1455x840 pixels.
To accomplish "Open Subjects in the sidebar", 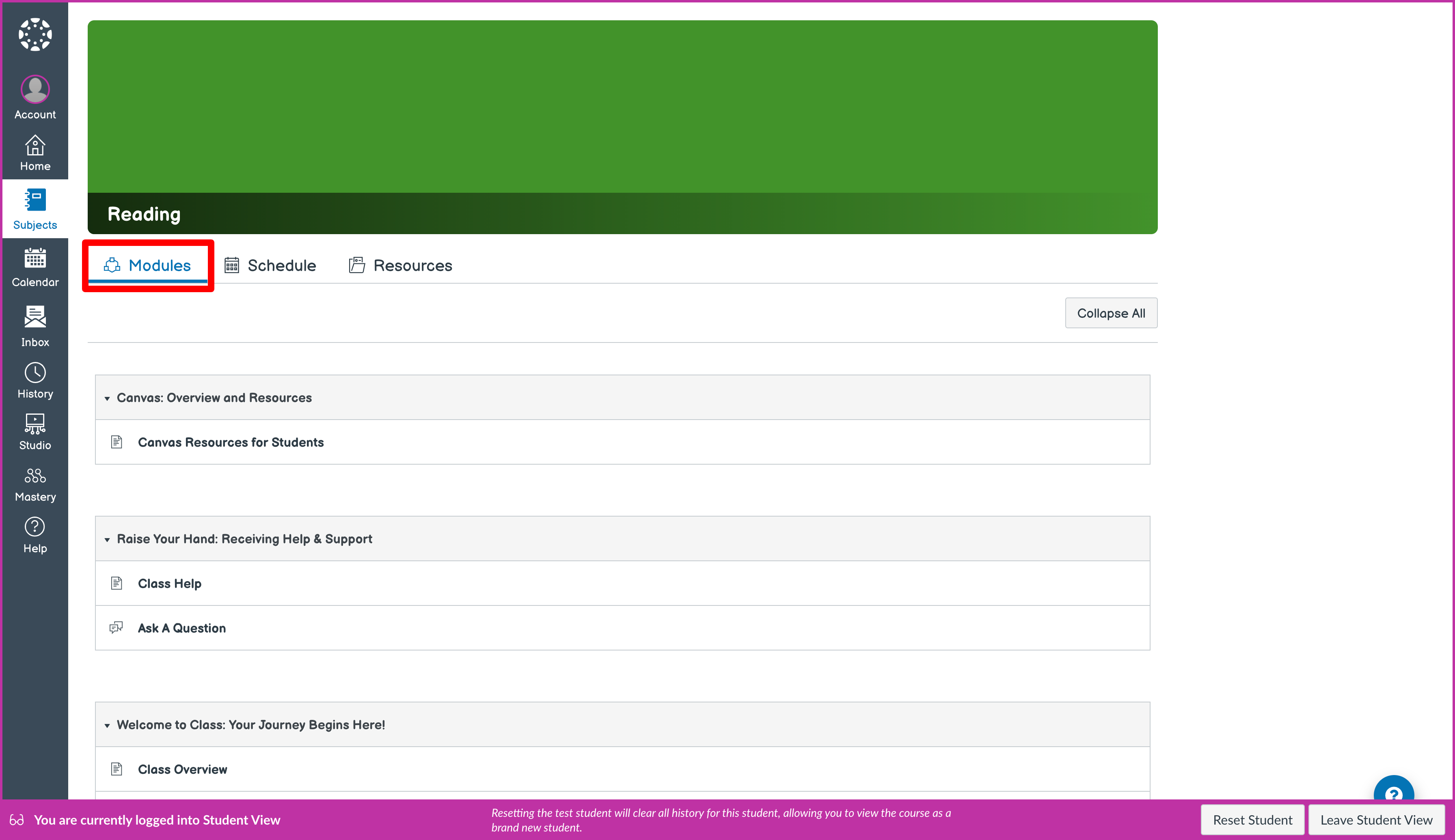I will coord(35,209).
